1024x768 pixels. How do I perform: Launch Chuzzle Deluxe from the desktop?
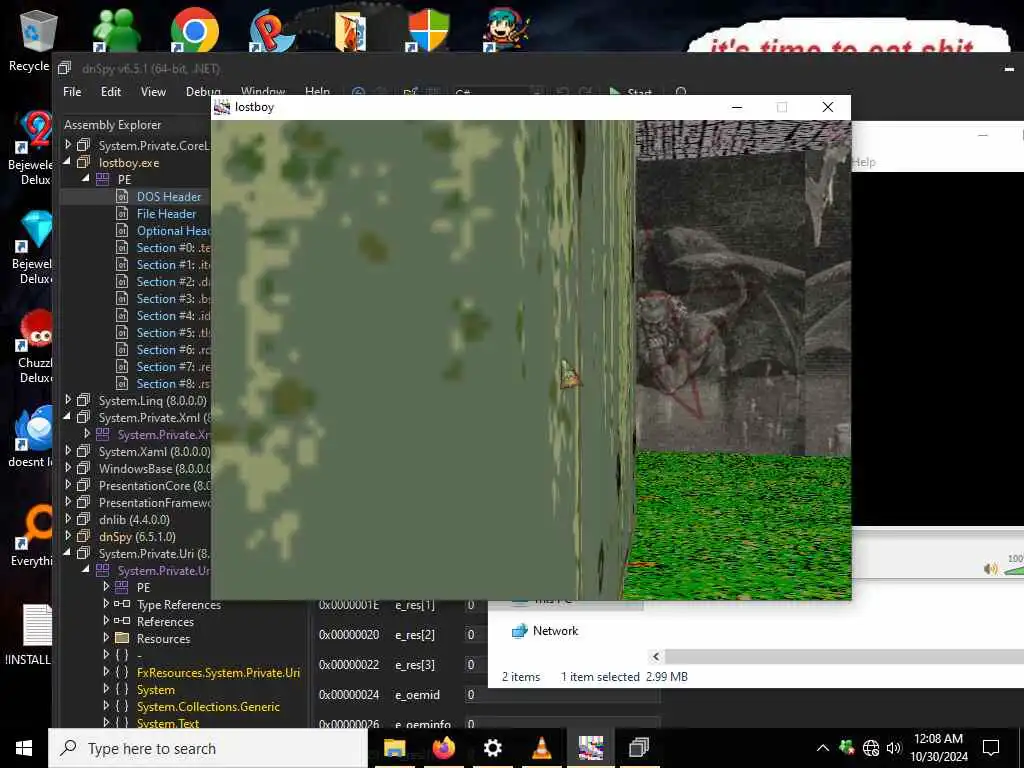35,346
